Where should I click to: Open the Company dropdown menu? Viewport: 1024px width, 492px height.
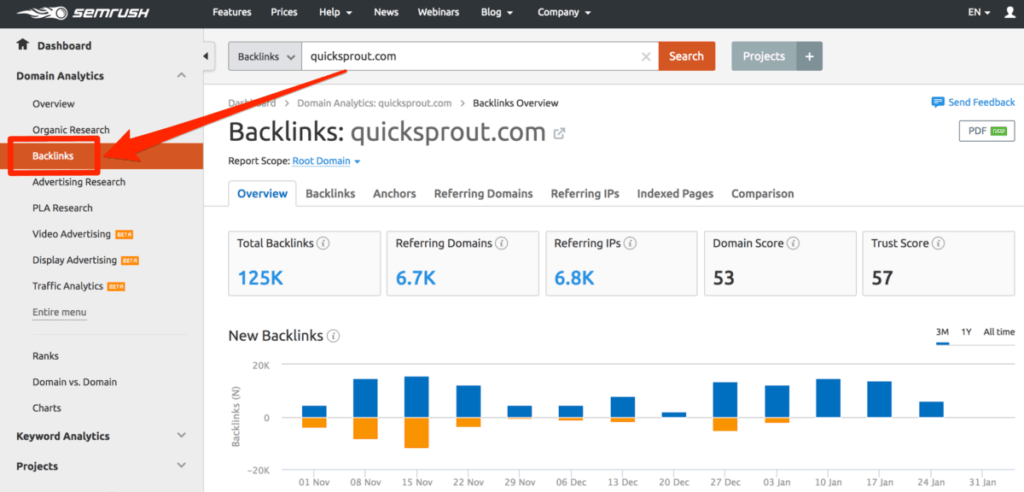point(564,12)
